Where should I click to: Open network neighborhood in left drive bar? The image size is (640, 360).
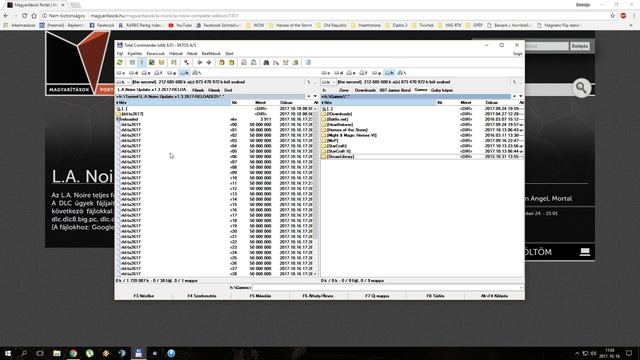197,73
